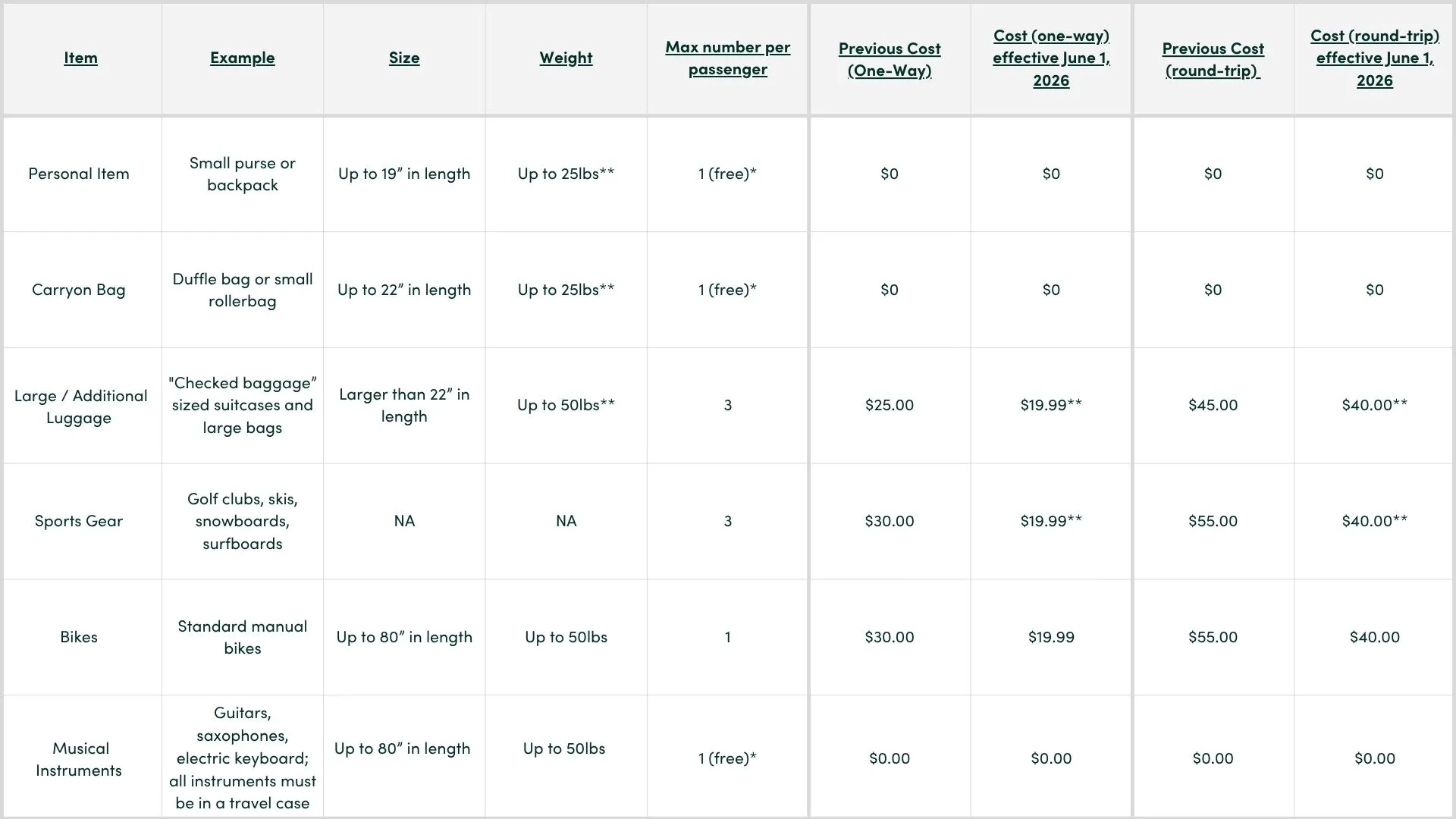Click the Bikes row label
Screen dimensions: 1456x819
coord(79,637)
